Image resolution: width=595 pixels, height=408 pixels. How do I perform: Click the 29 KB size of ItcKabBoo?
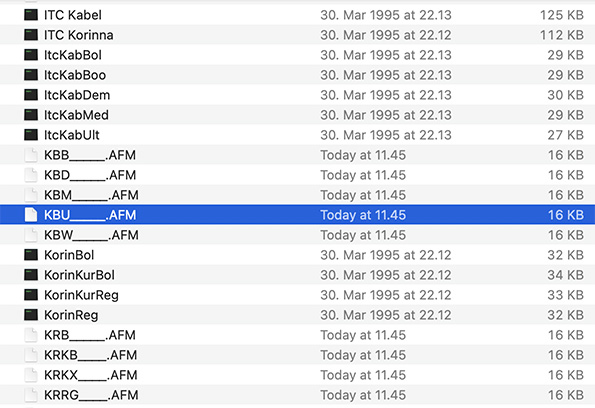(x=565, y=75)
